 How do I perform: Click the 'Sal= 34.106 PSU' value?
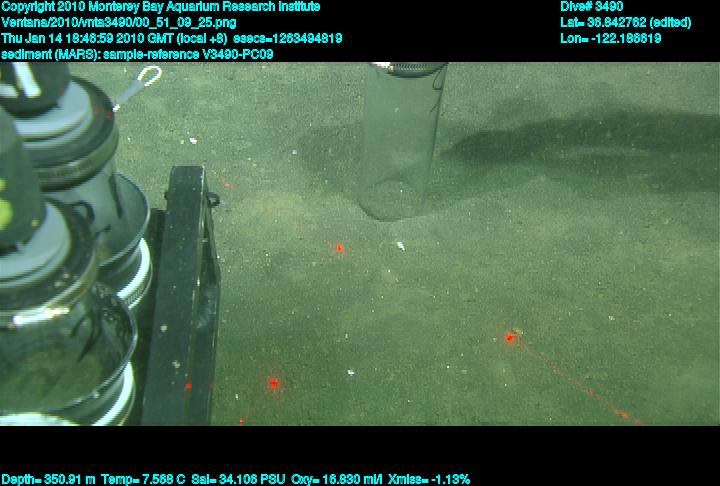pyautogui.click(x=238, y=480)
